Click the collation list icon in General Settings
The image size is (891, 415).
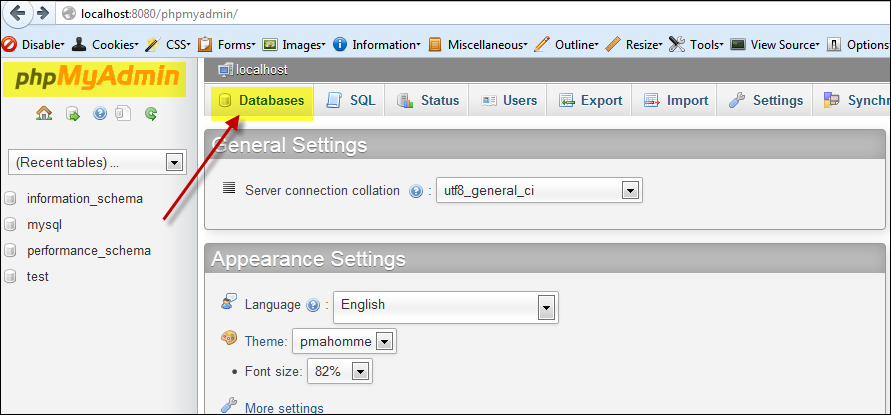coord(229,188)
